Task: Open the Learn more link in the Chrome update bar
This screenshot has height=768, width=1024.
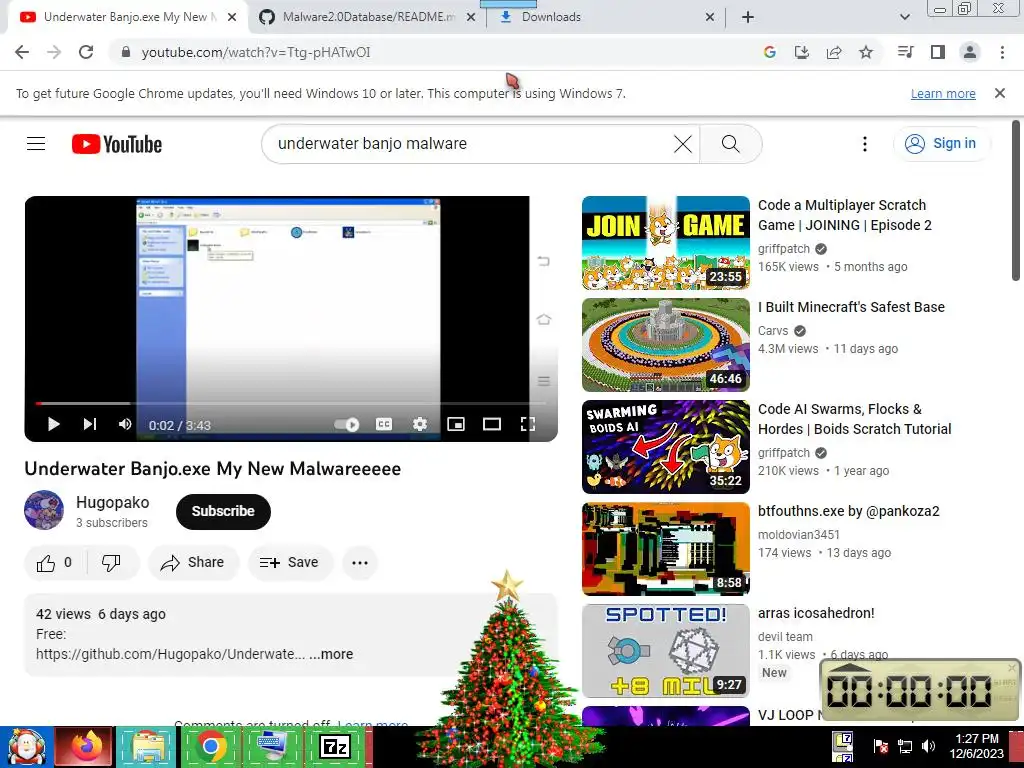Action: [x=943, y=93]
